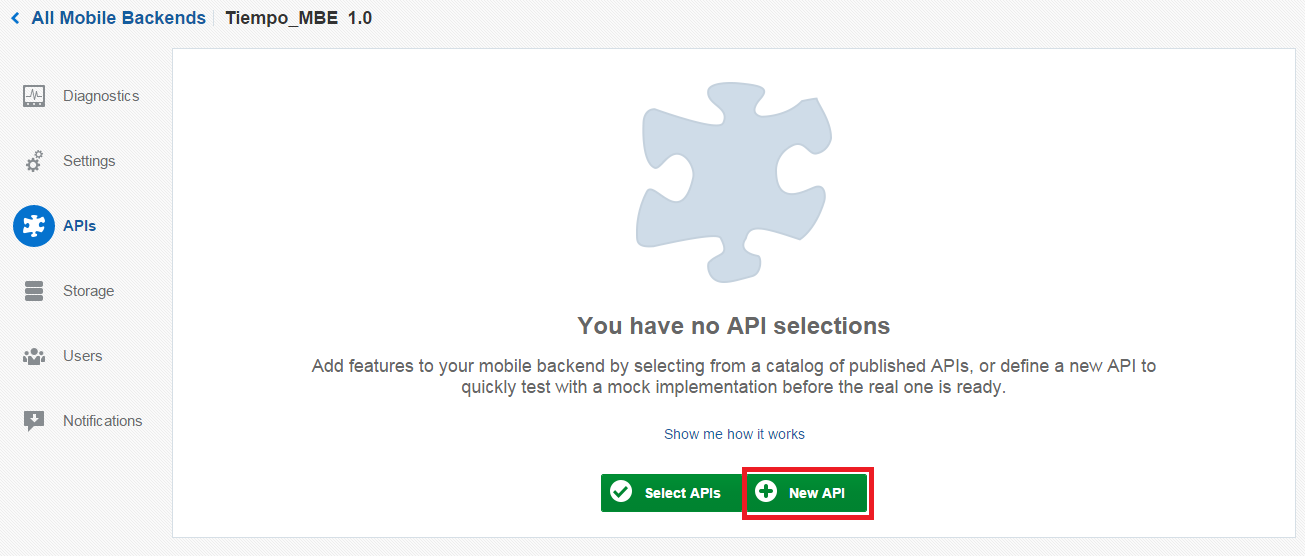This screenshot has height=556, width=1305.
Task: Open the Notifications section
Action: (102, 421)
